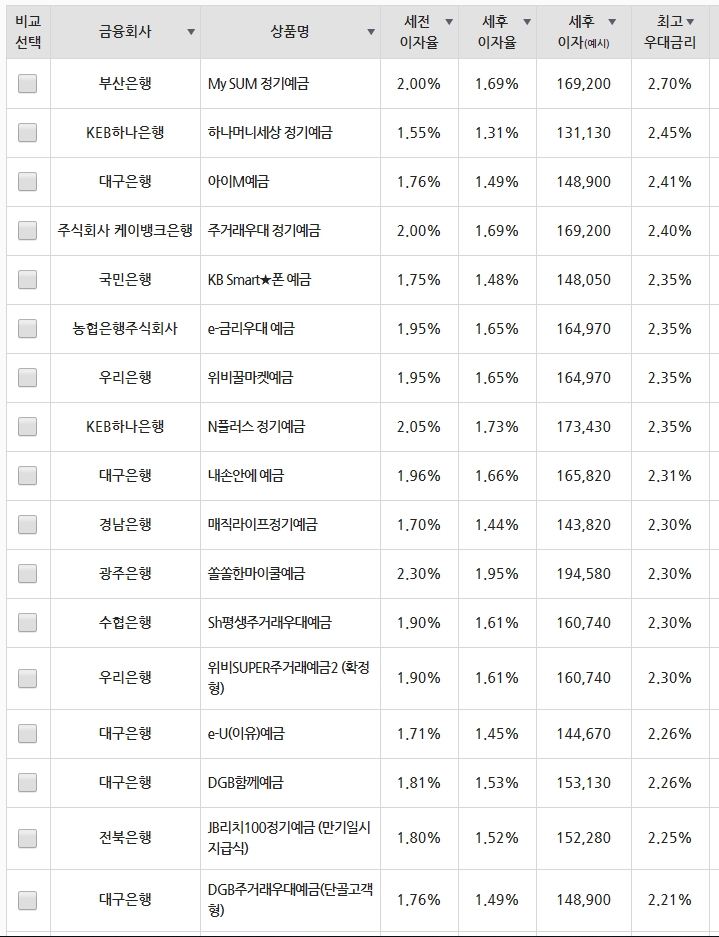Screen dimensions: 719x937
Task: Open the 위비꿀마켓예금 product entry
Action: [250, 378]
